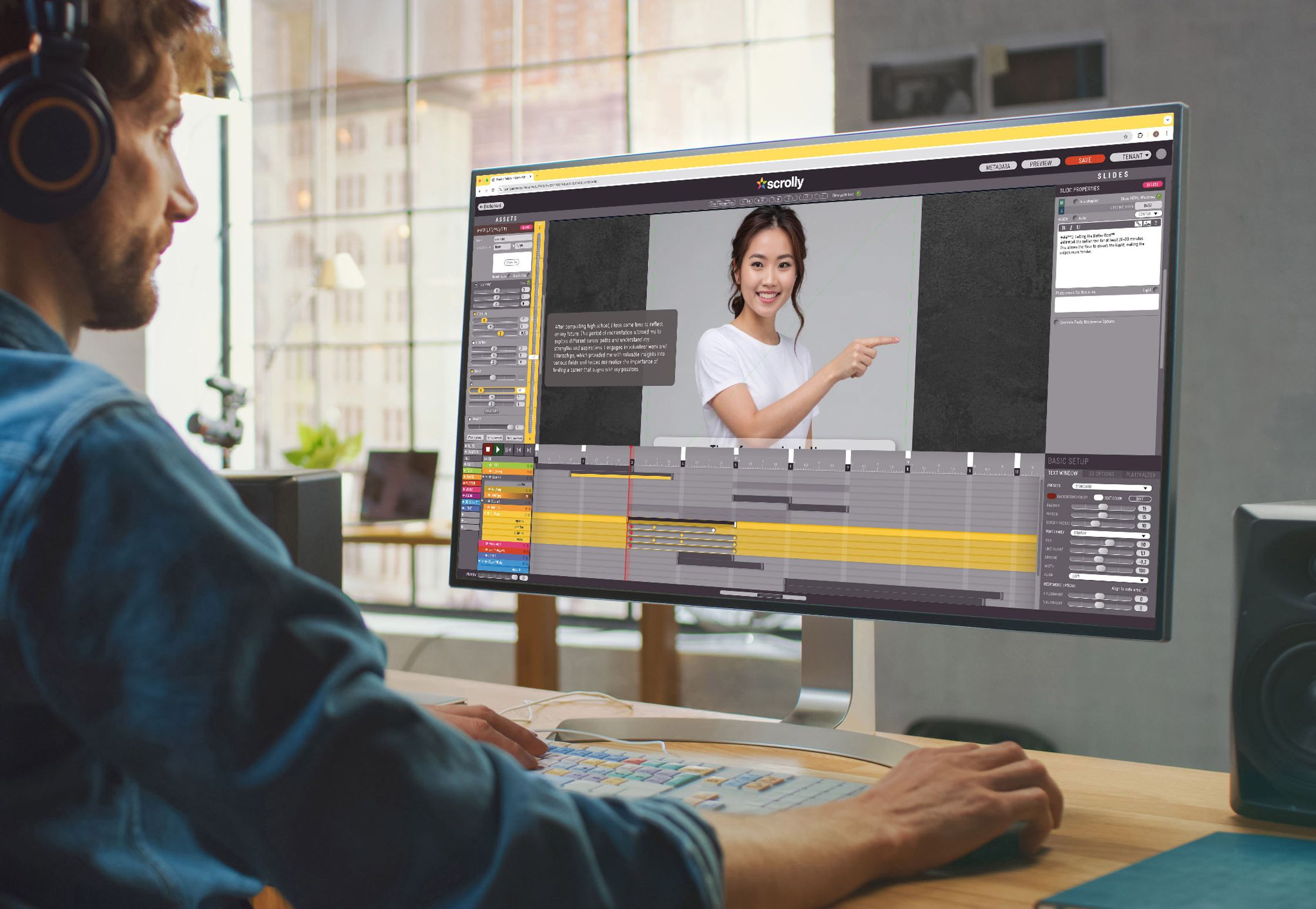
Task: Switch to the PLATZHALTER tab
Action: (x=1140, y=475)
